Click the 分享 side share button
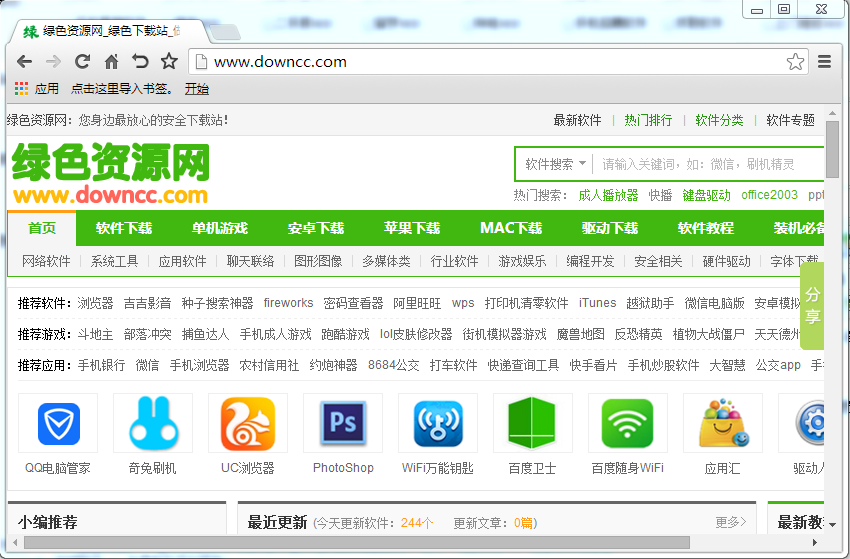850x559 pixels. tap(812, 305)
